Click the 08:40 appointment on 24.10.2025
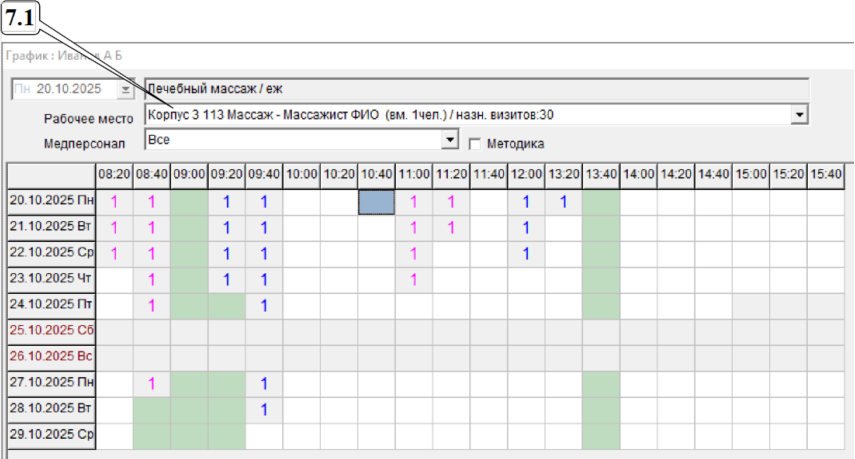The width and height of the screenshot is (855, 459). coord(151,305)
